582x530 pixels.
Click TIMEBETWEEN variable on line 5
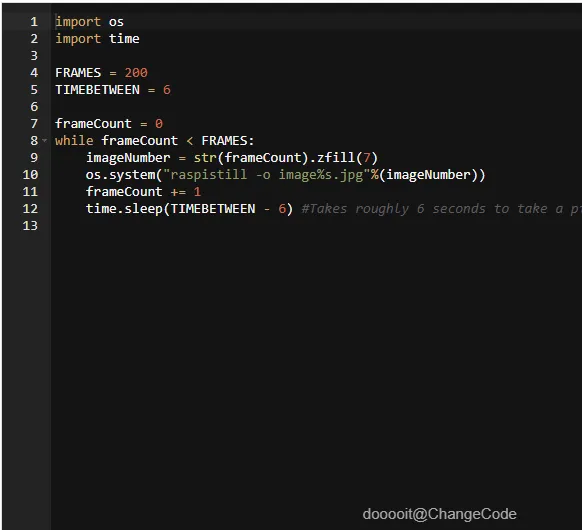(x=97, y=90)
